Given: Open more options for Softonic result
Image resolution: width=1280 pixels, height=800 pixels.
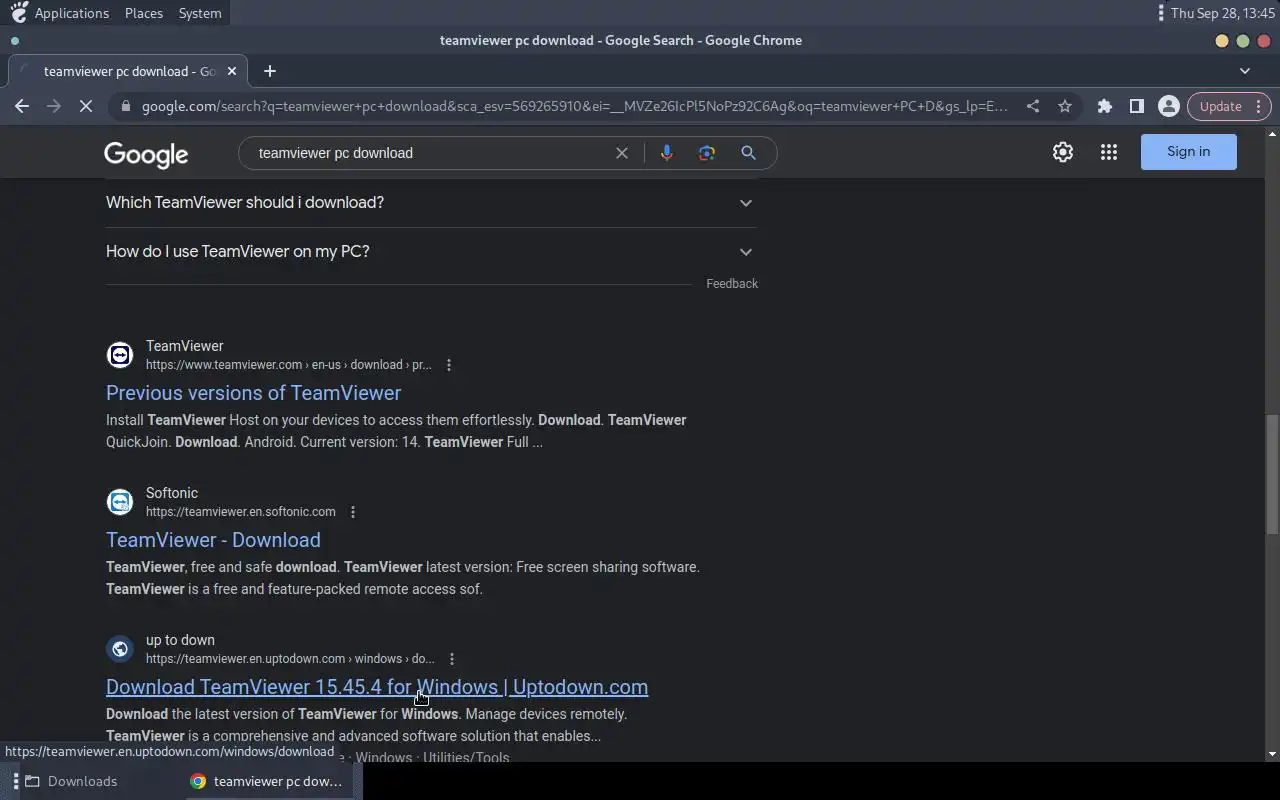Looking at the screenshot, I should tap(353, 512).
